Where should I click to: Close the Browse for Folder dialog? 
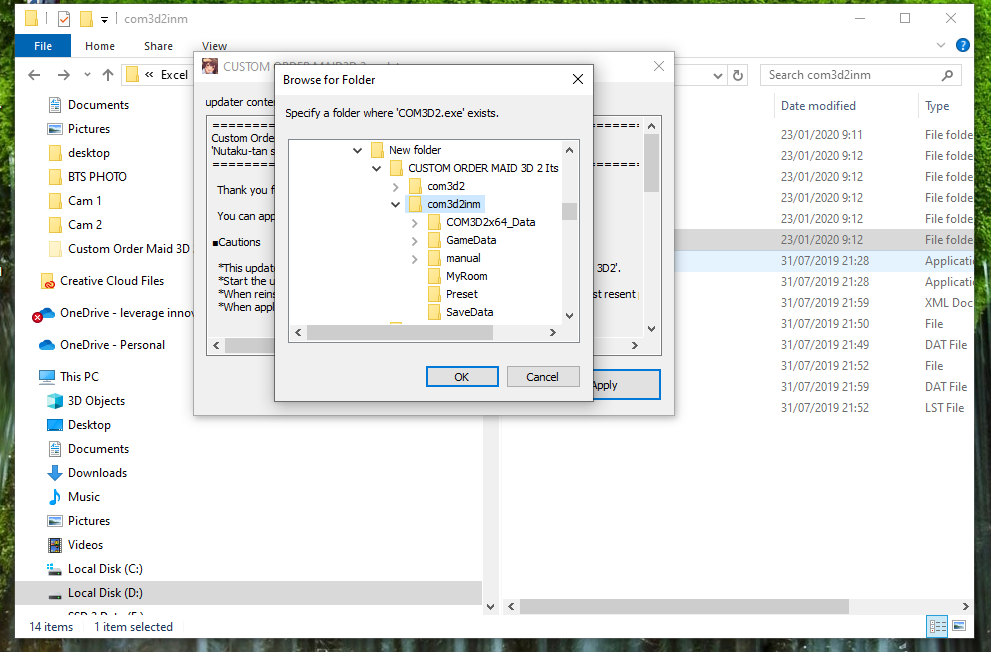pos(578,80)
